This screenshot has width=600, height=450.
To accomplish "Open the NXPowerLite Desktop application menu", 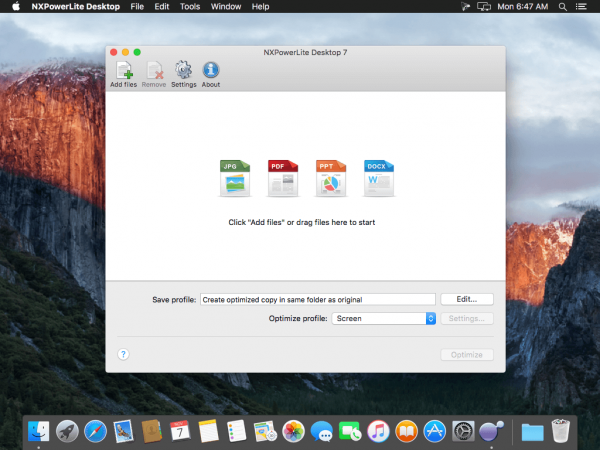I will pos(76,7).
